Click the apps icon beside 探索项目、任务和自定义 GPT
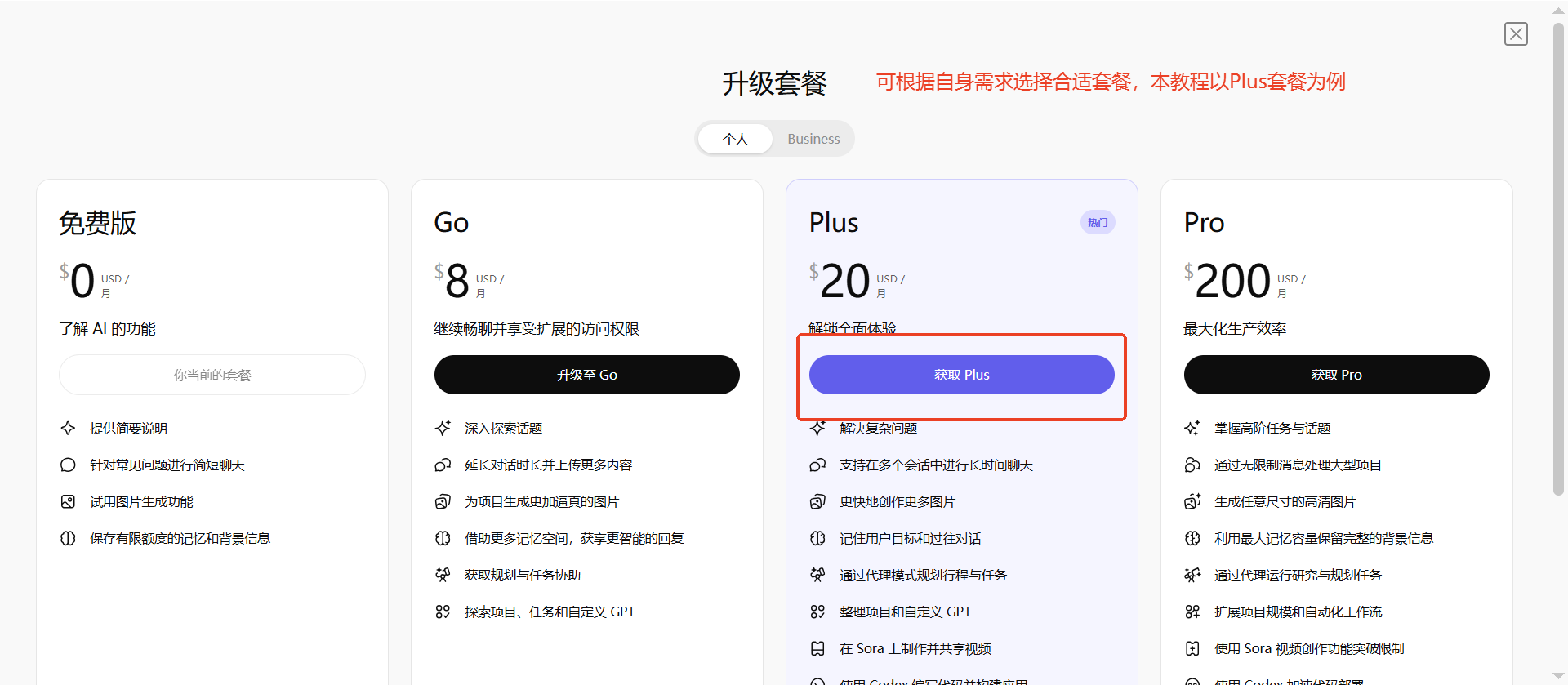 (443, 612)
